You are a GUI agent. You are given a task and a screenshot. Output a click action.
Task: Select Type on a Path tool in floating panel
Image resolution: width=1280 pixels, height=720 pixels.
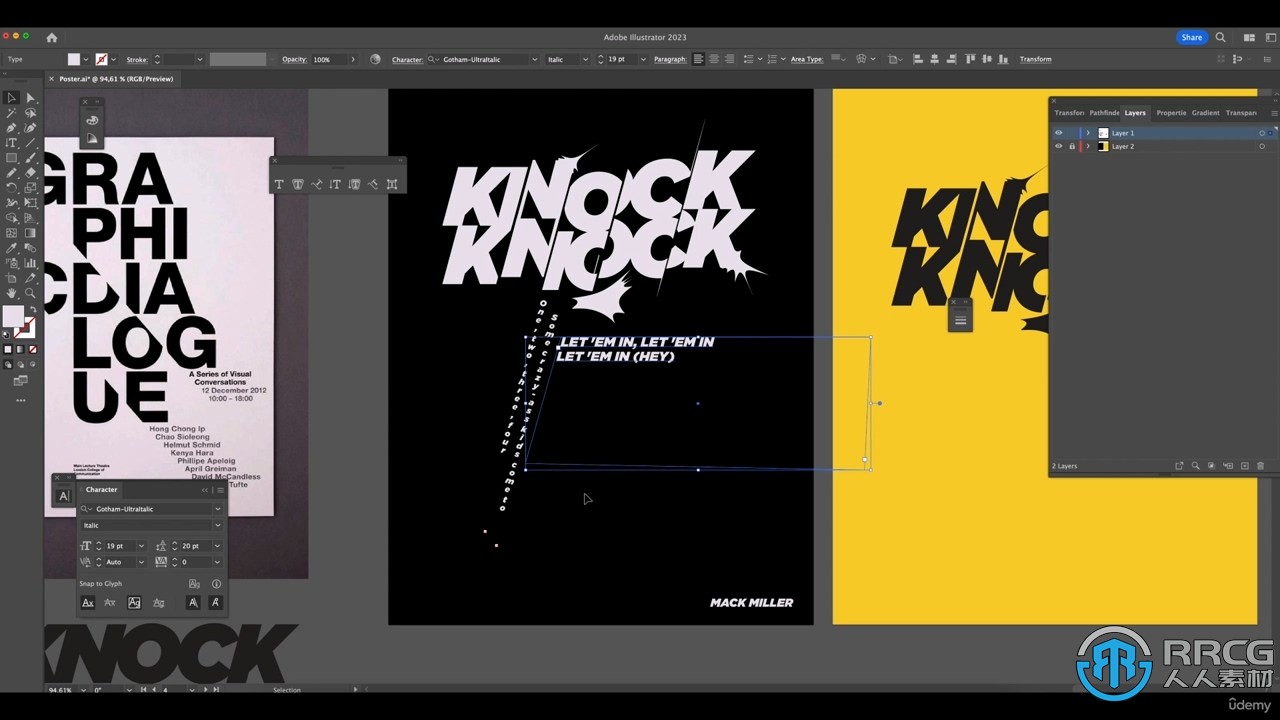(316, 184)
